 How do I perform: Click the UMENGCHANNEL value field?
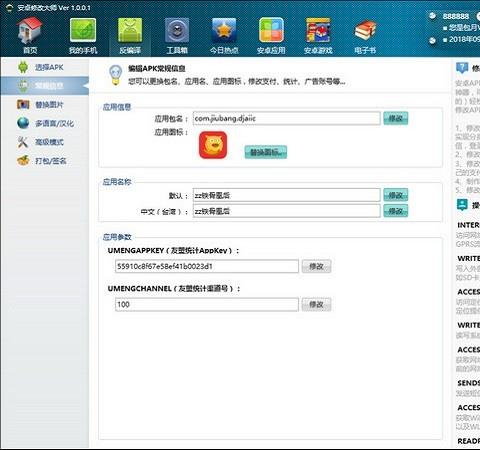coord(207,304)
